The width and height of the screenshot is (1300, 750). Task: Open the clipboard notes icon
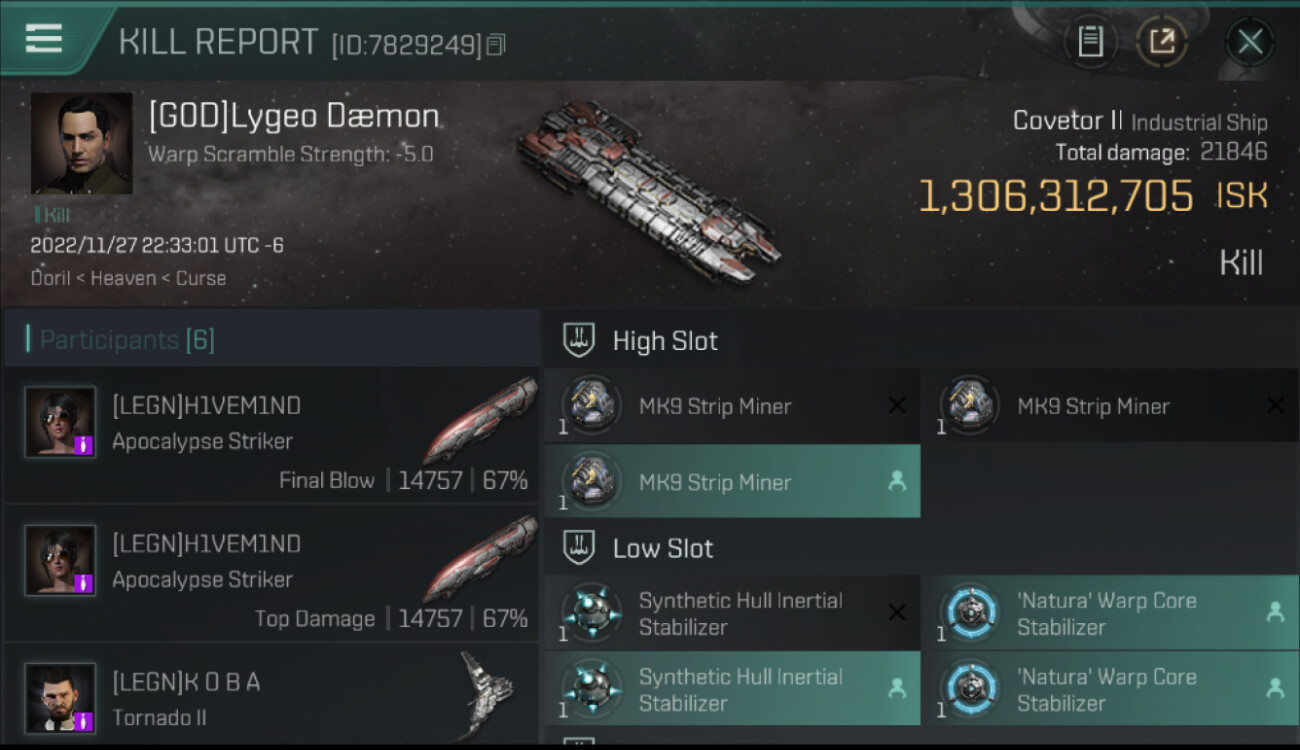(1090, 41)
